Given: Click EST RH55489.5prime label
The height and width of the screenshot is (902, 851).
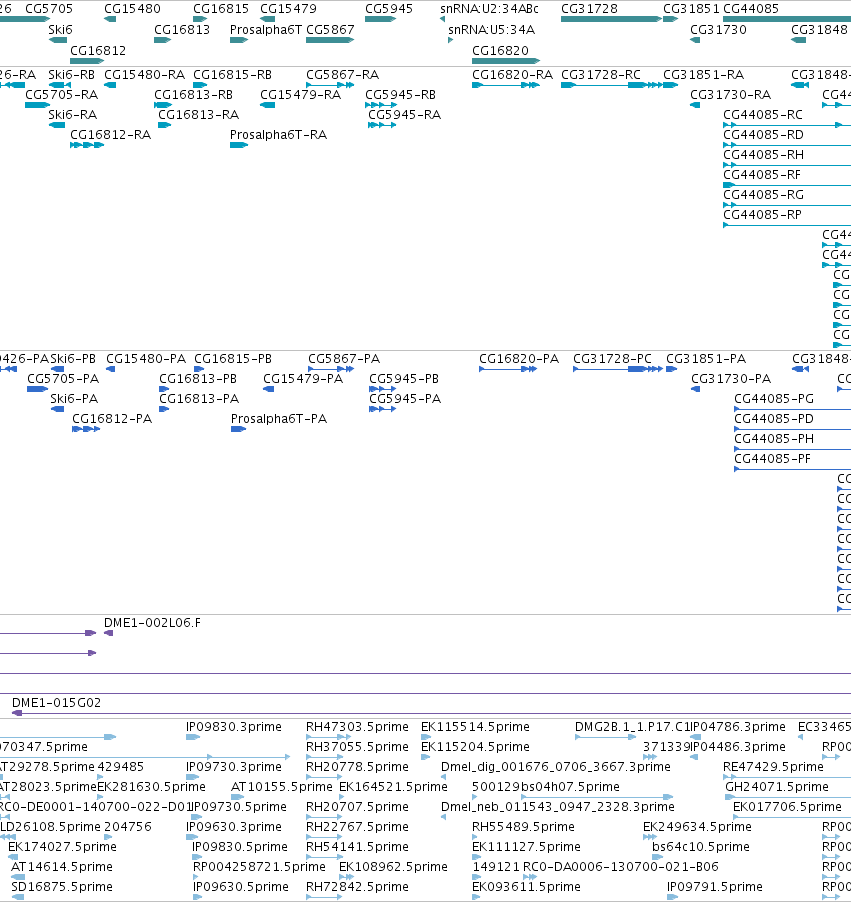Looking at the screenshot, I should tap(523, 827).
